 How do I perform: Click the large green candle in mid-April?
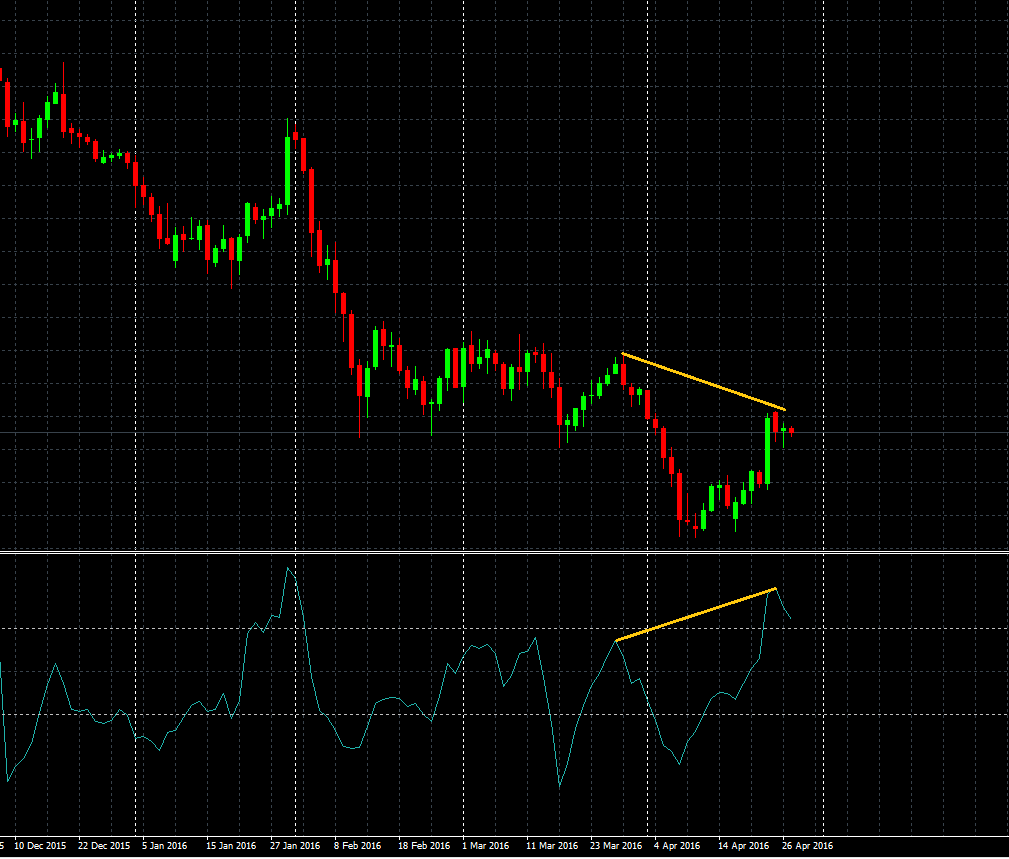point(767,450)
